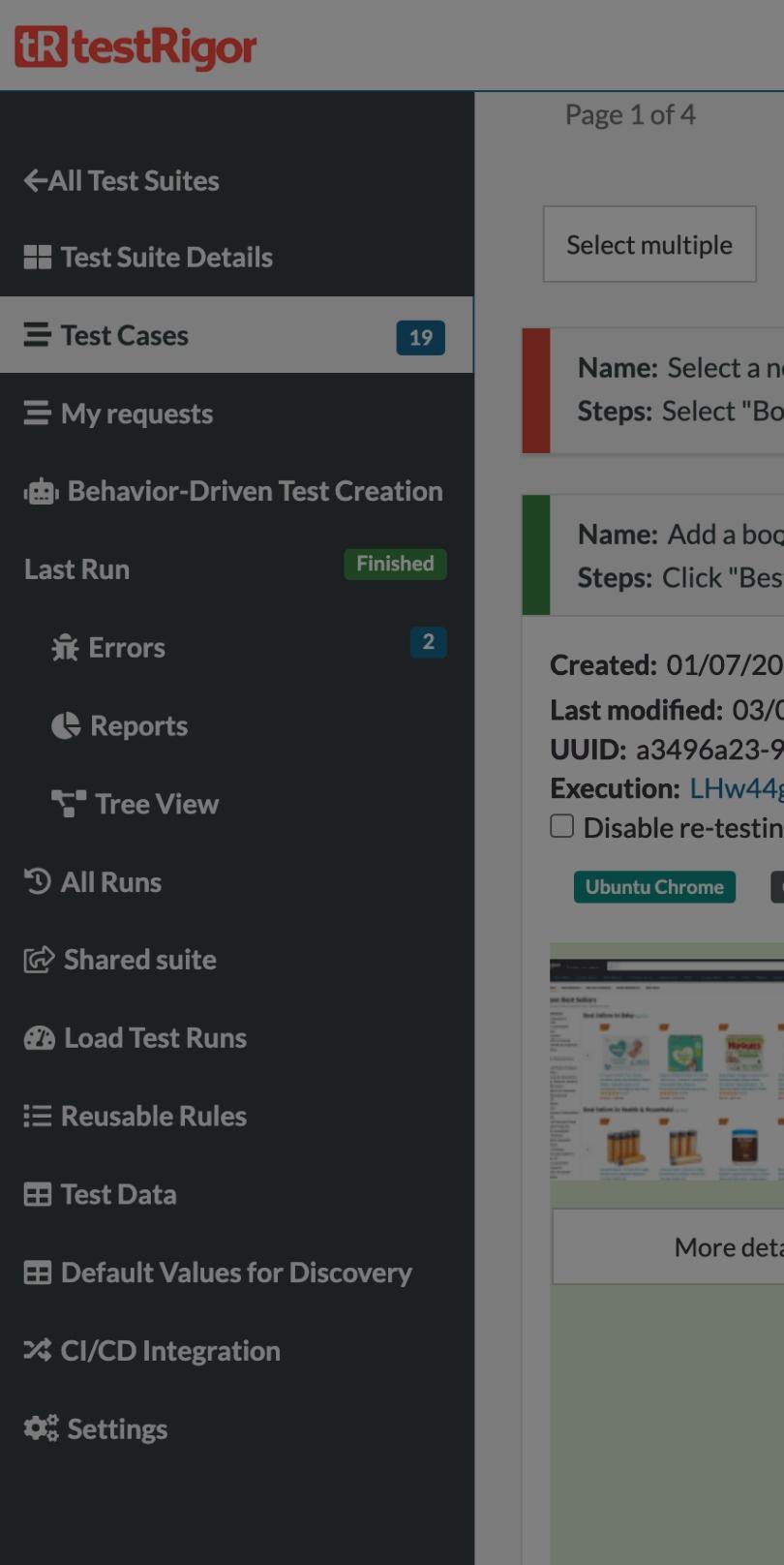Open the LHw44 execution link
The height and width of the screenshot is (1565, 784).
736,788
